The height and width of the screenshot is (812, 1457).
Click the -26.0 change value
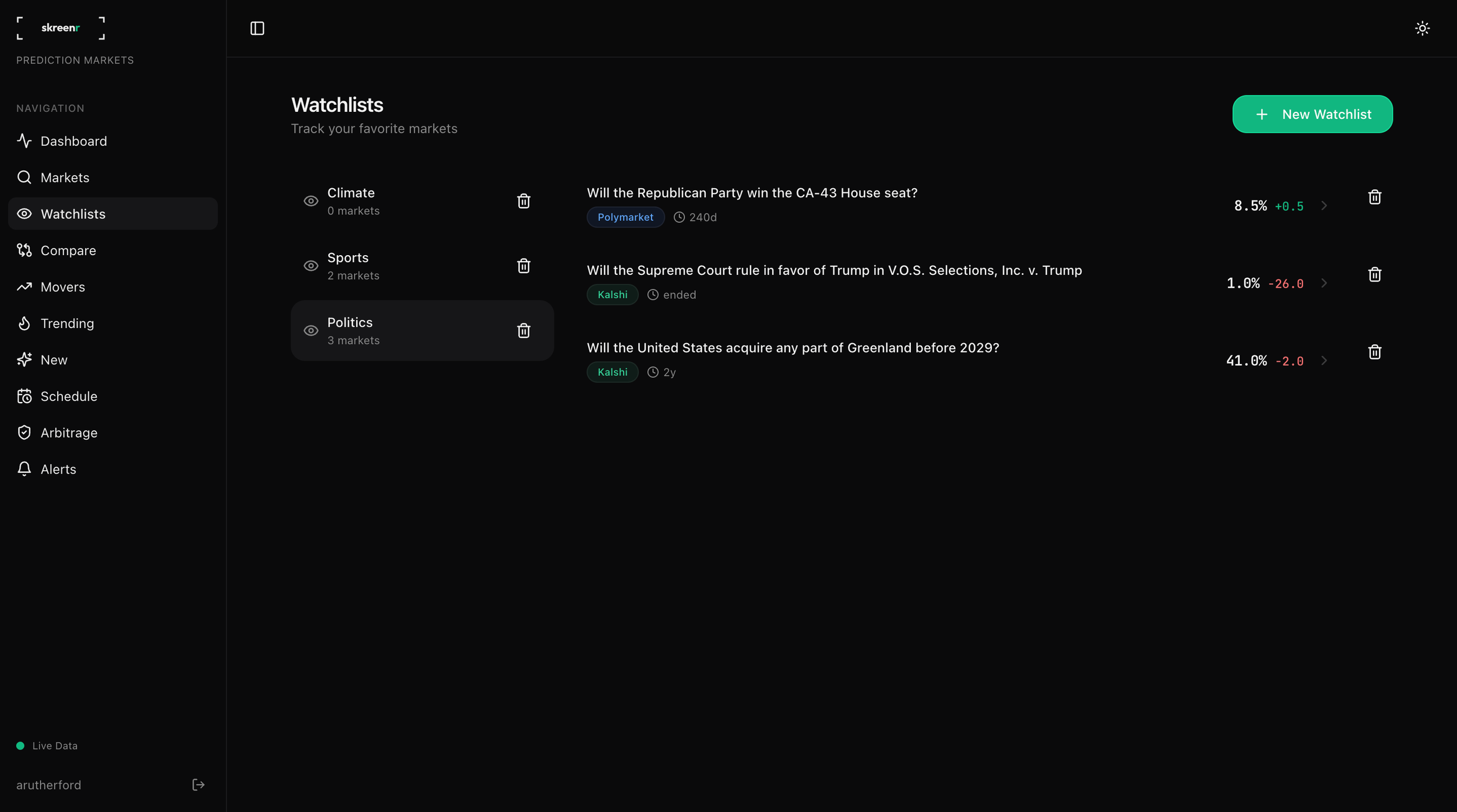pos(1285,284)
